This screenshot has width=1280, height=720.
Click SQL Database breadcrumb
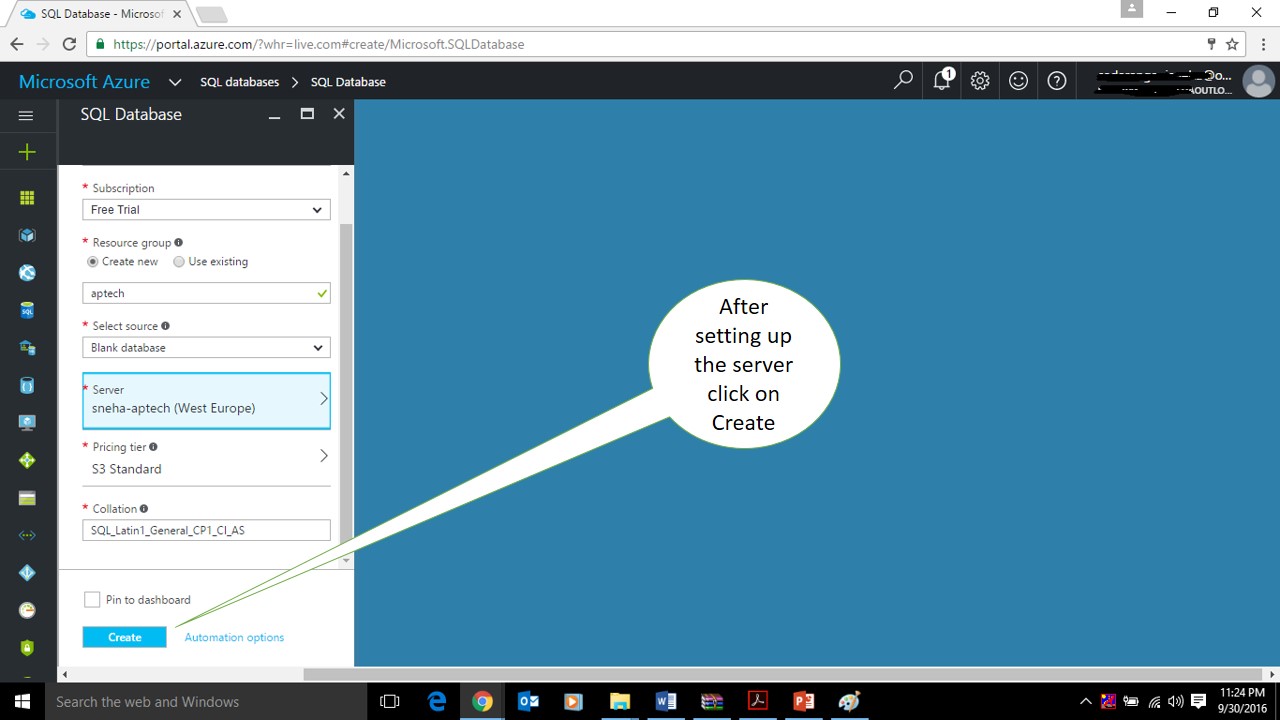click(348, 82)
